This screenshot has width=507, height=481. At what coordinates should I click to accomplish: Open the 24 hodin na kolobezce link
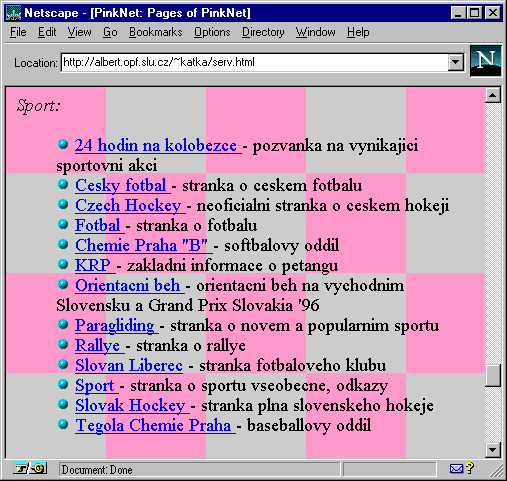click(156, 145)
